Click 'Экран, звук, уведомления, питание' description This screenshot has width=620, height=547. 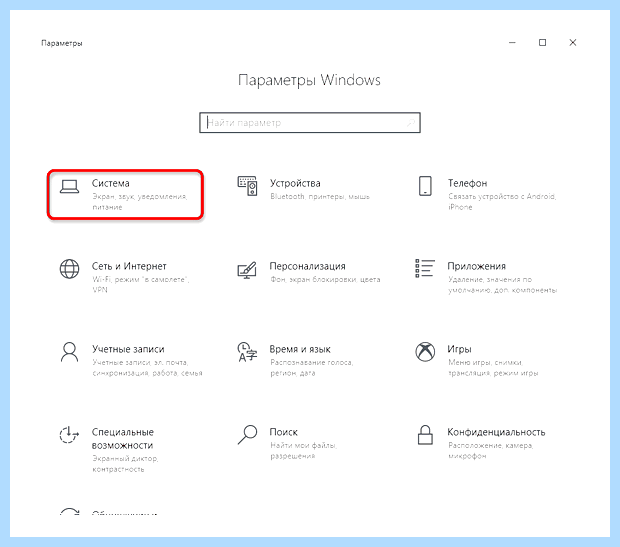pyautogui.click(x=140, y=202)
